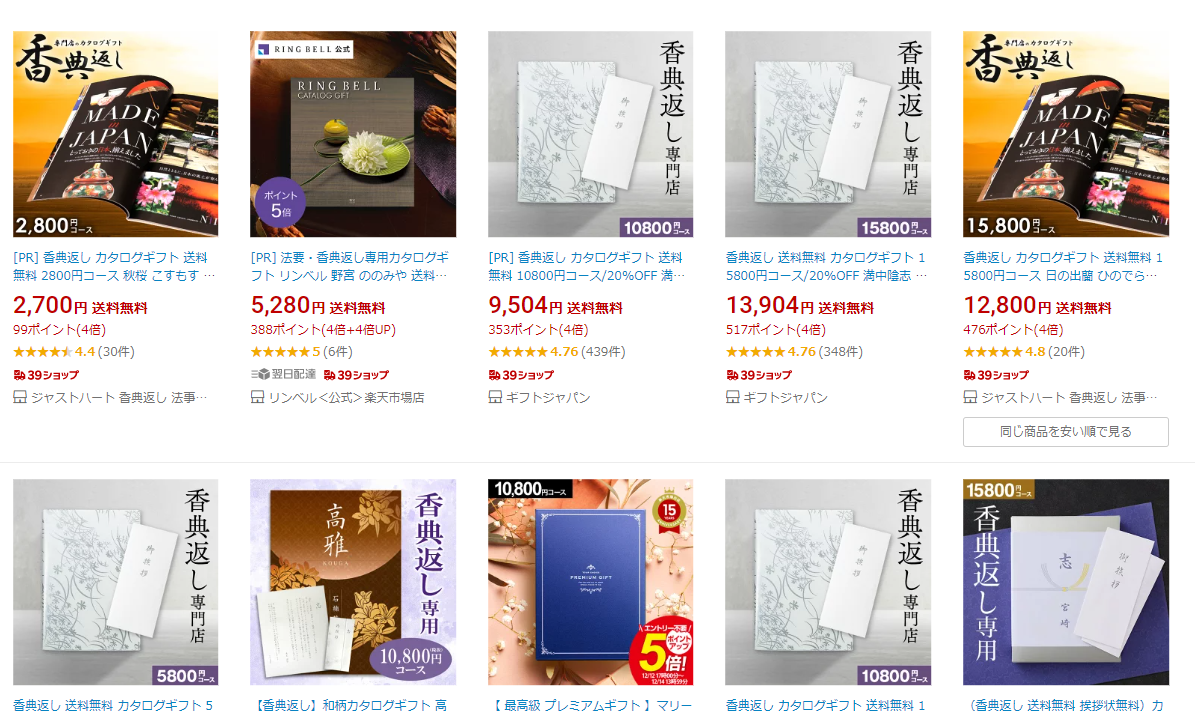Open the 15800円コース 日の出蘭 title link
1195x711 pixels.
click(1064, 267)
